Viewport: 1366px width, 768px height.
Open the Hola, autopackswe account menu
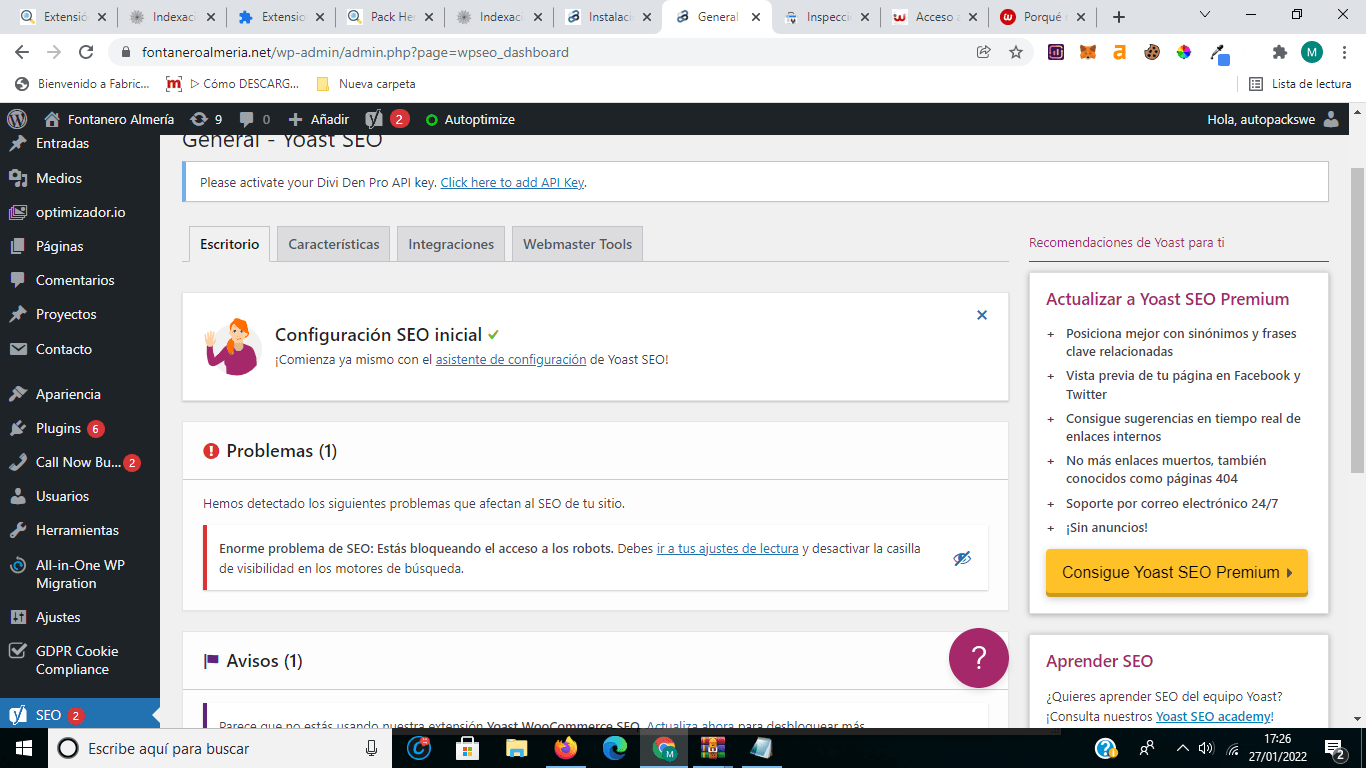1273,119
